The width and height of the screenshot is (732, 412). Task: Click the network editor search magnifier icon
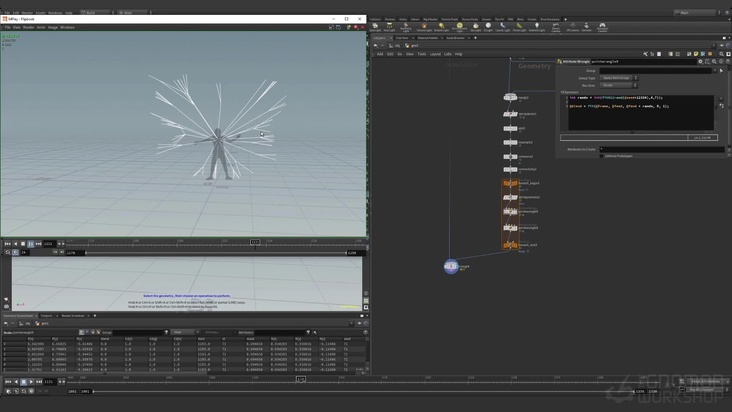(722, 54)
